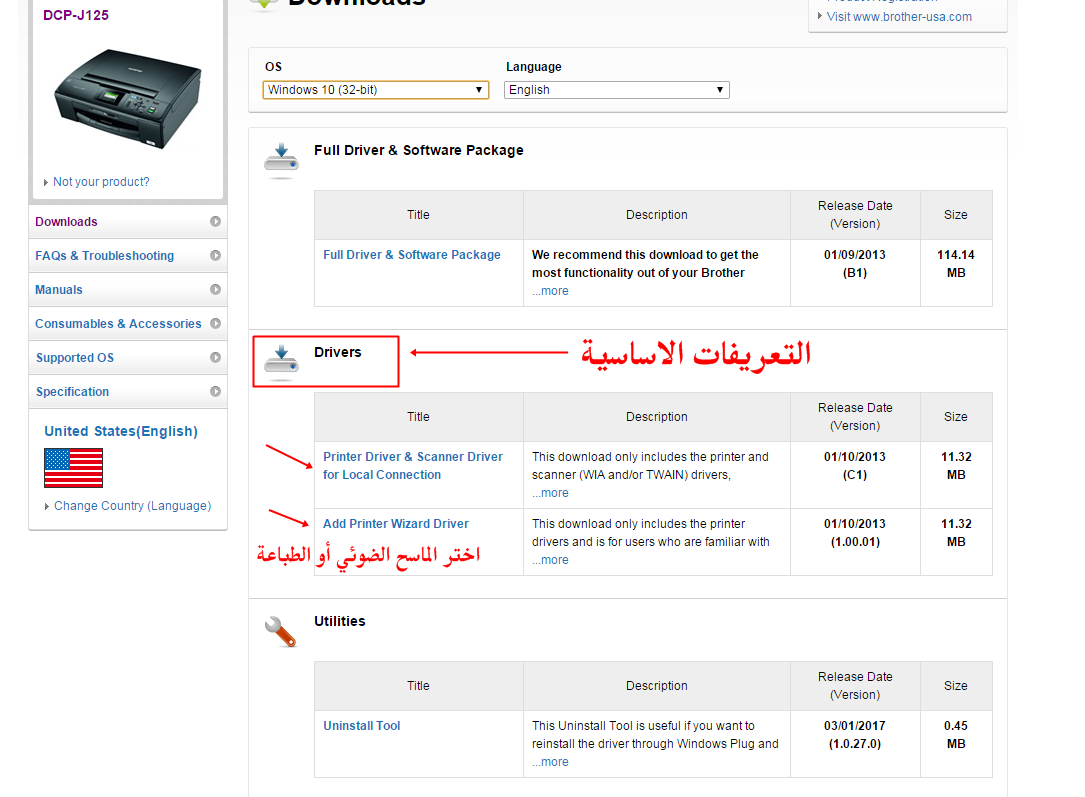This screenshot has width=1085, height=797.
Task: Click the arrow icon beside Specification
Action: click(x=215, y=391)
